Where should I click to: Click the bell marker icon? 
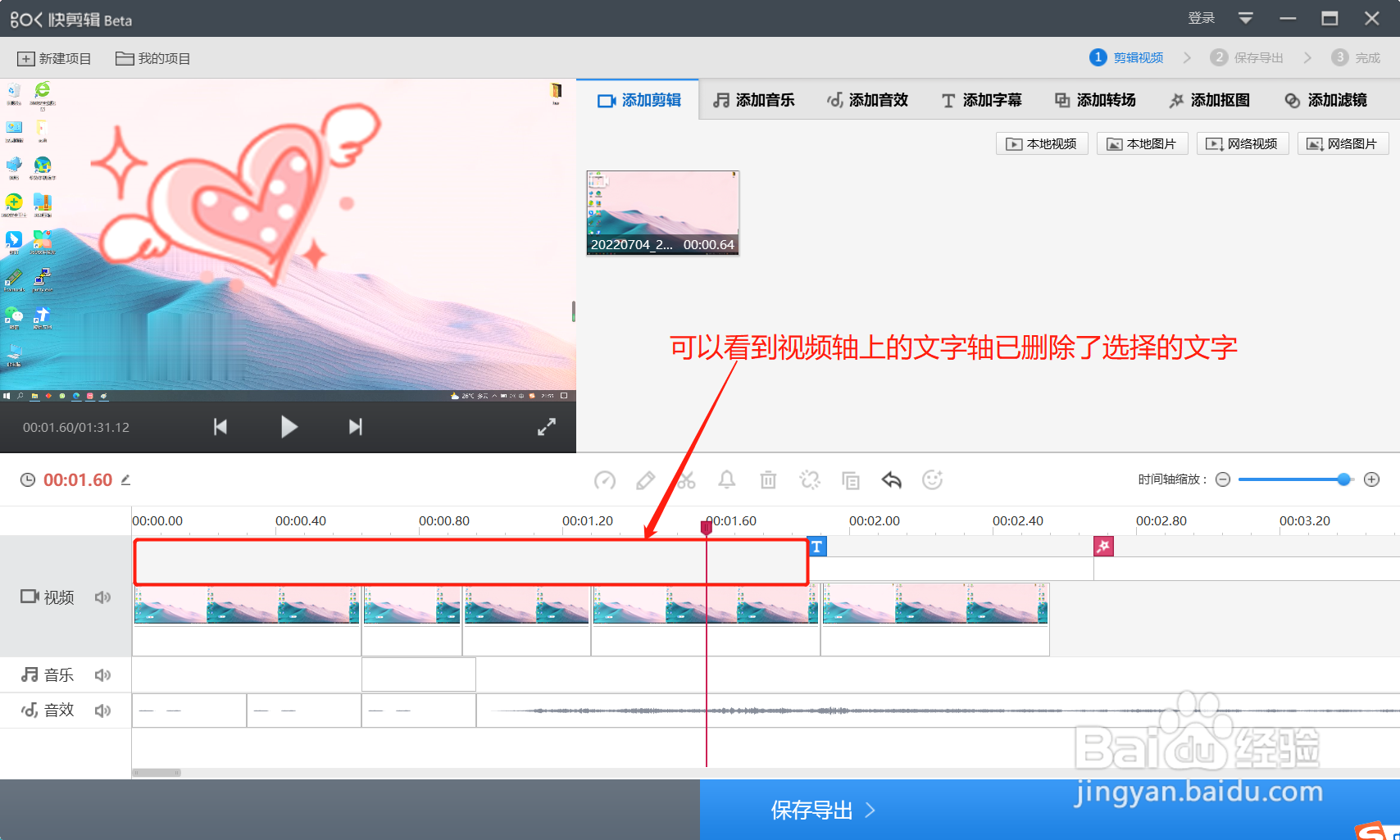coord(727,480)
